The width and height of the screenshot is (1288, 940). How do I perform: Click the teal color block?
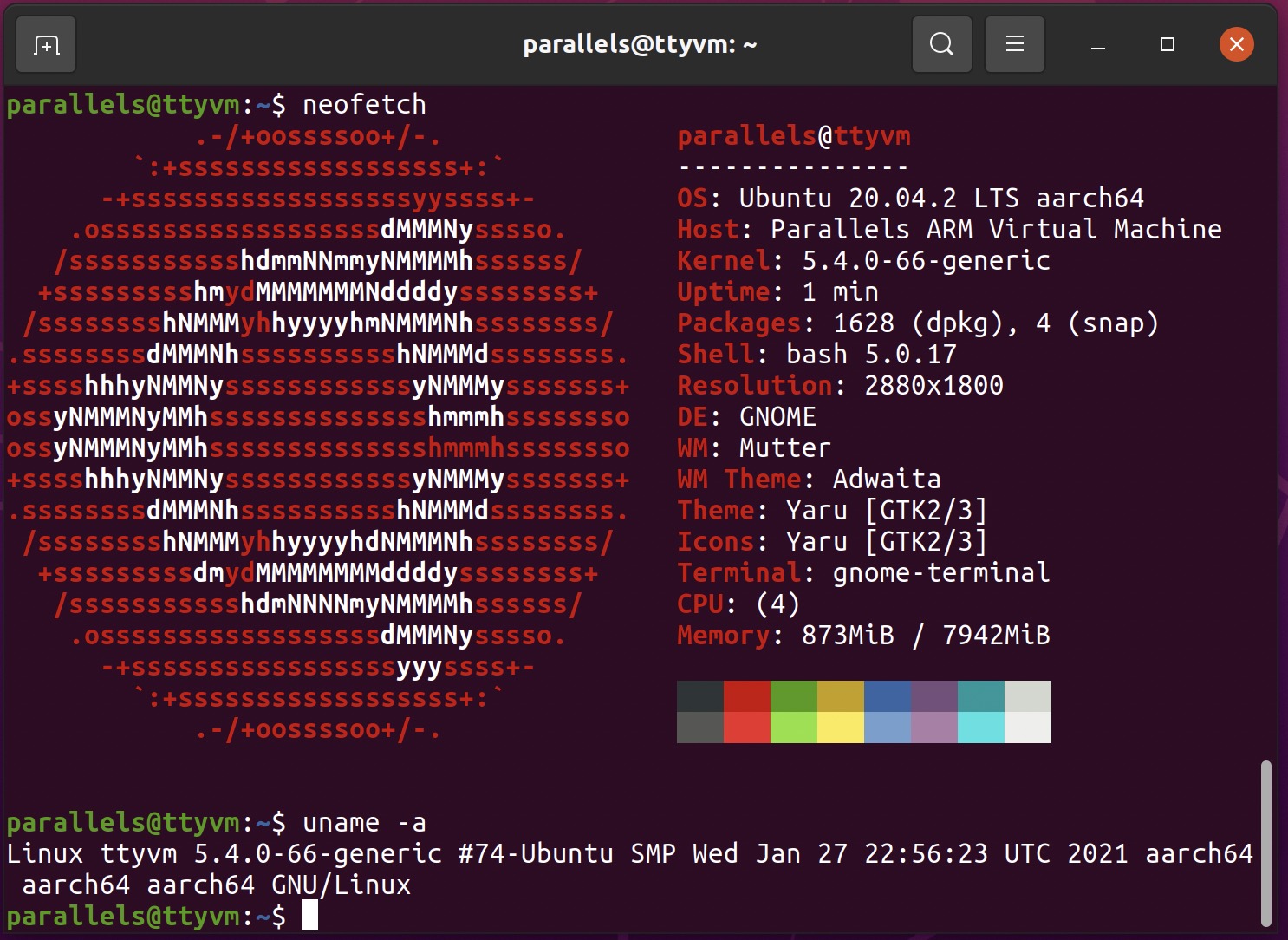(981, 696)
